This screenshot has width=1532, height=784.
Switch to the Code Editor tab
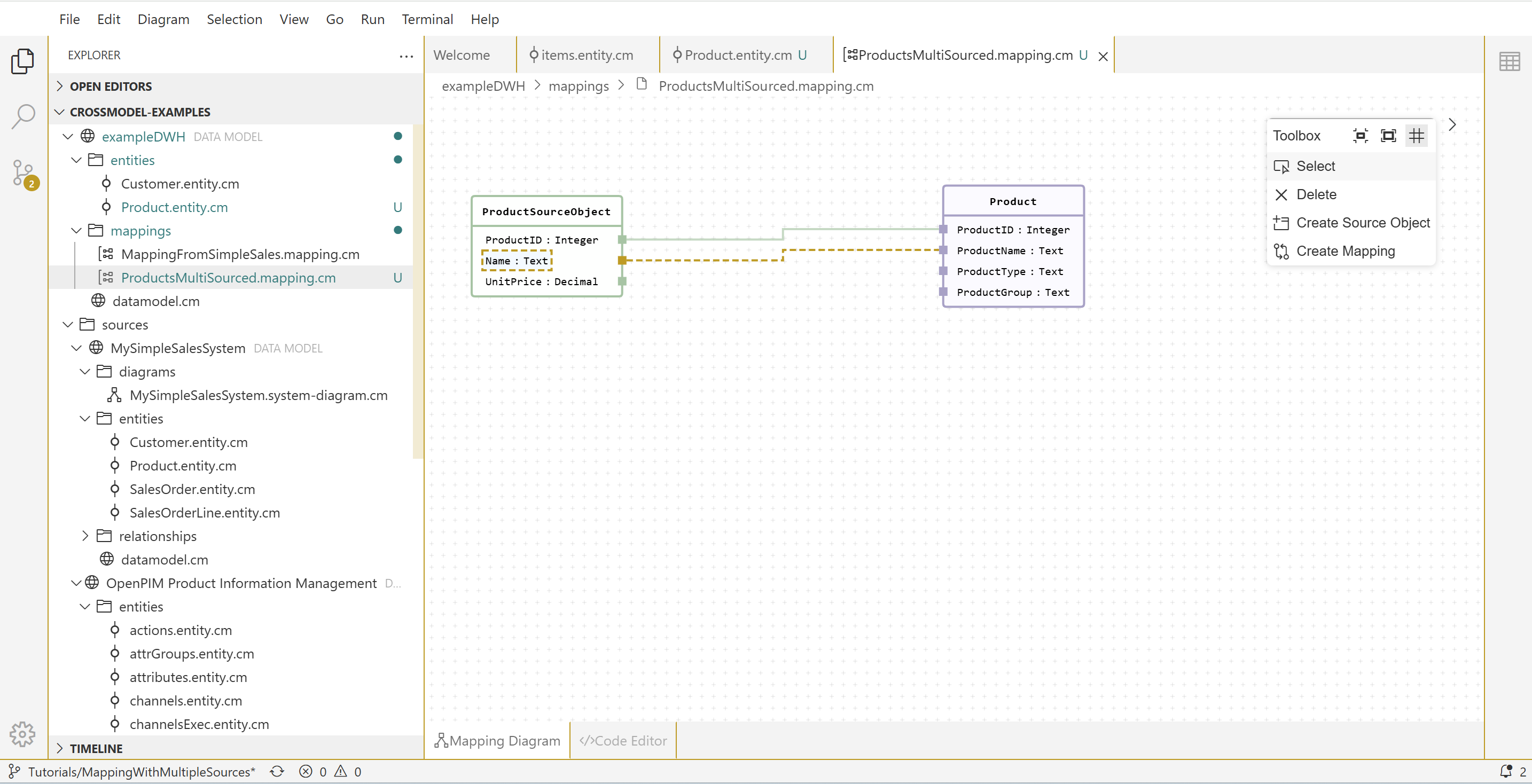[623, 741]
